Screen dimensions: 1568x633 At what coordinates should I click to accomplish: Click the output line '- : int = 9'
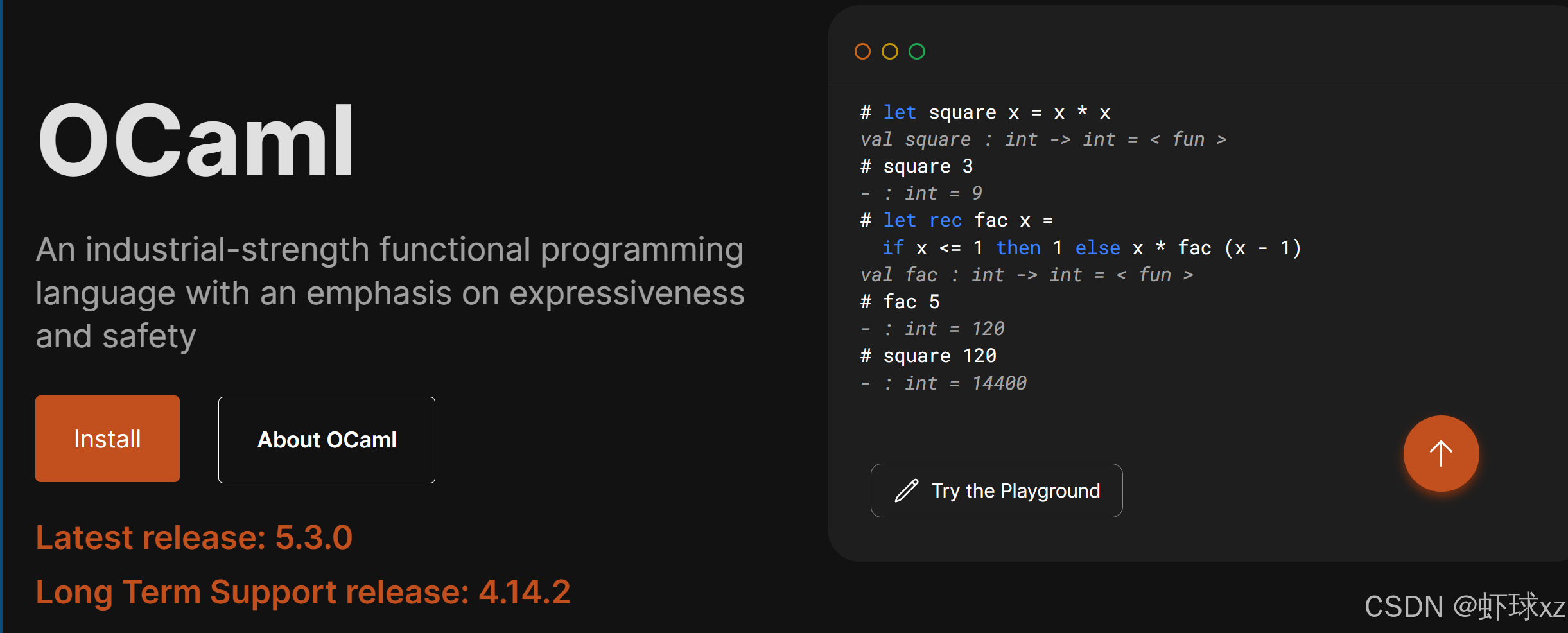[921, 193]
